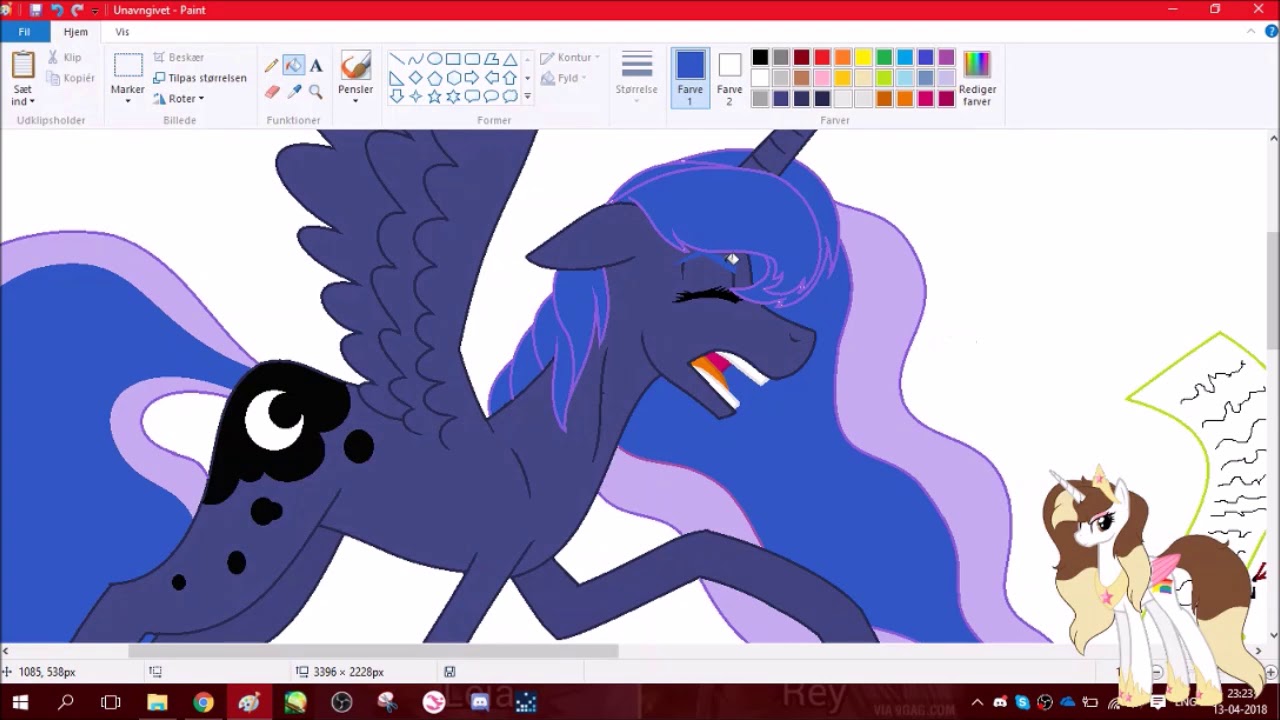This screenshot has height=720, width=1280.
Task: Collapse the ribbon with the chevron
Action: pyautogui.click(x=1251, y=32)
